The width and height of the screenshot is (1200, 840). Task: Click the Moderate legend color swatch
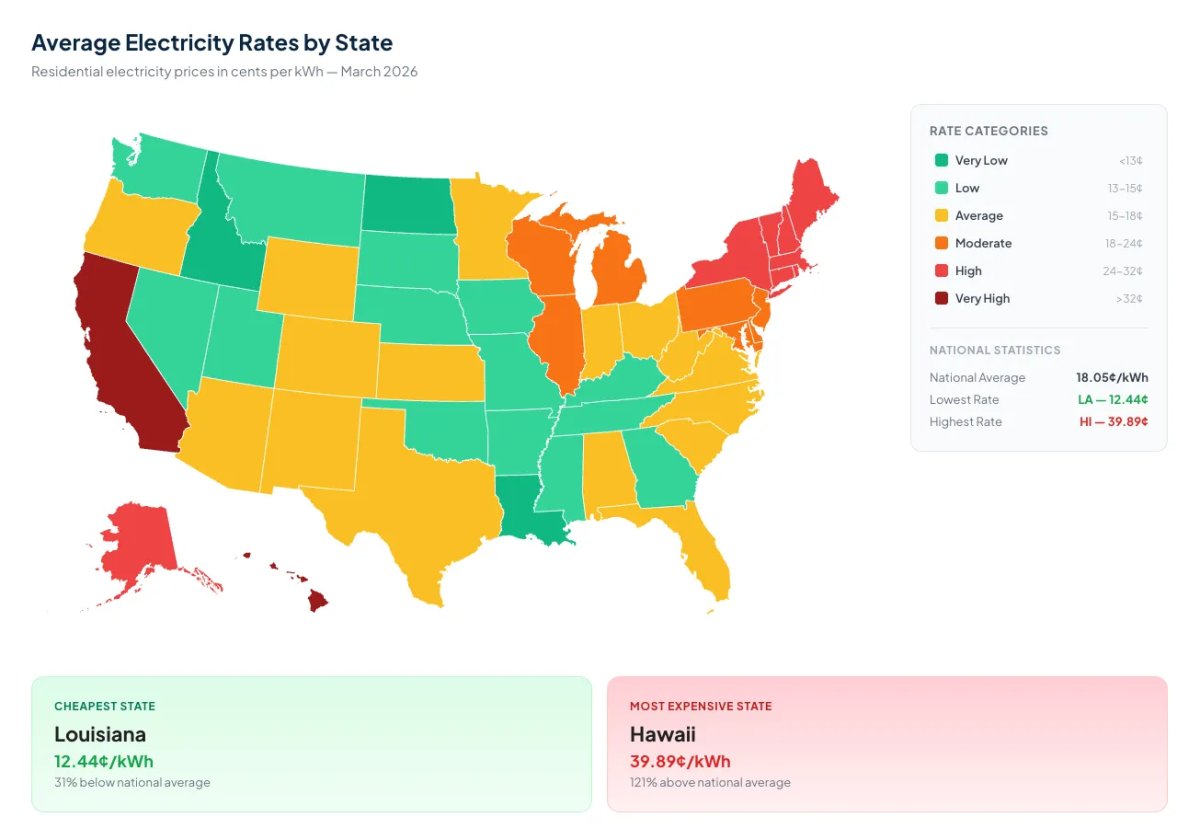941,243
